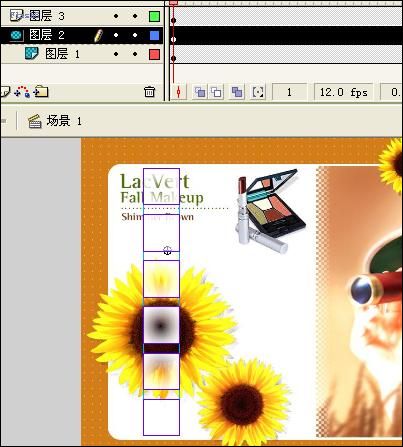Screen dimensions: 403x447
Task: Click the mask layer icon of 图层 2
Action: [x=16, y=35]
